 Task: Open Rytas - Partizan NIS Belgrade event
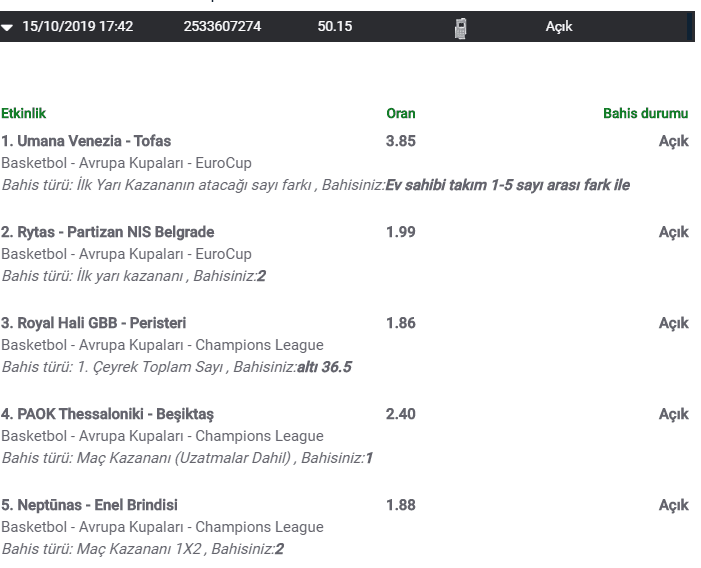pyautogui.click(x=108, y=232)
